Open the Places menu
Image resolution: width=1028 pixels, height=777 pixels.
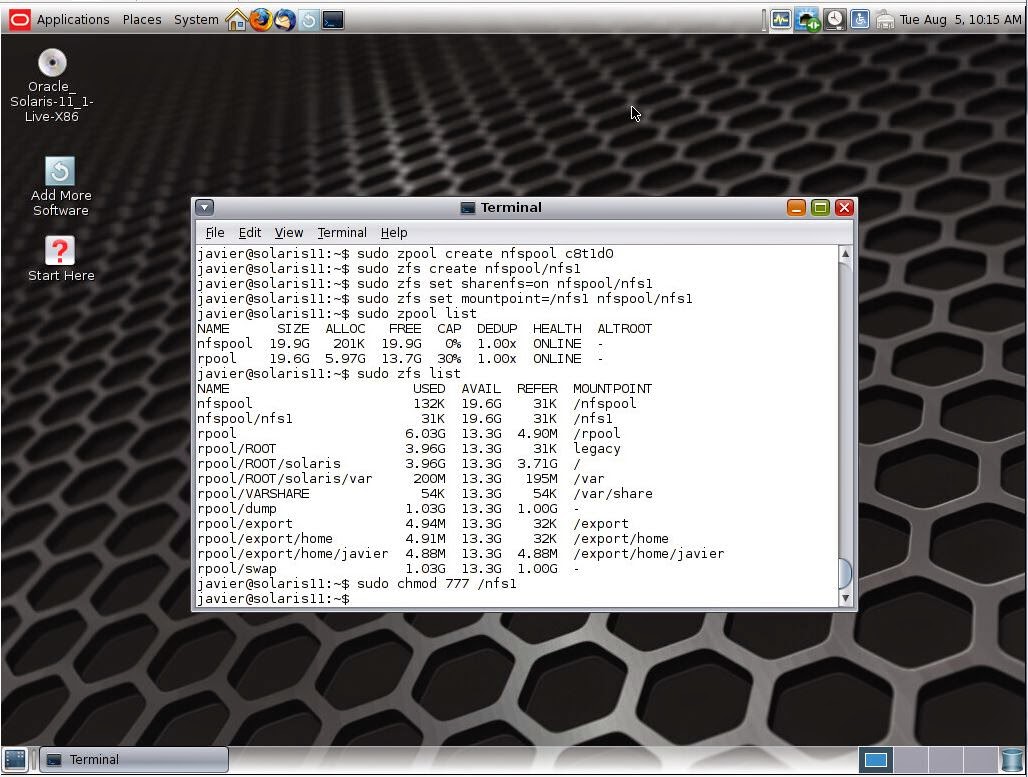coord(141,19)
